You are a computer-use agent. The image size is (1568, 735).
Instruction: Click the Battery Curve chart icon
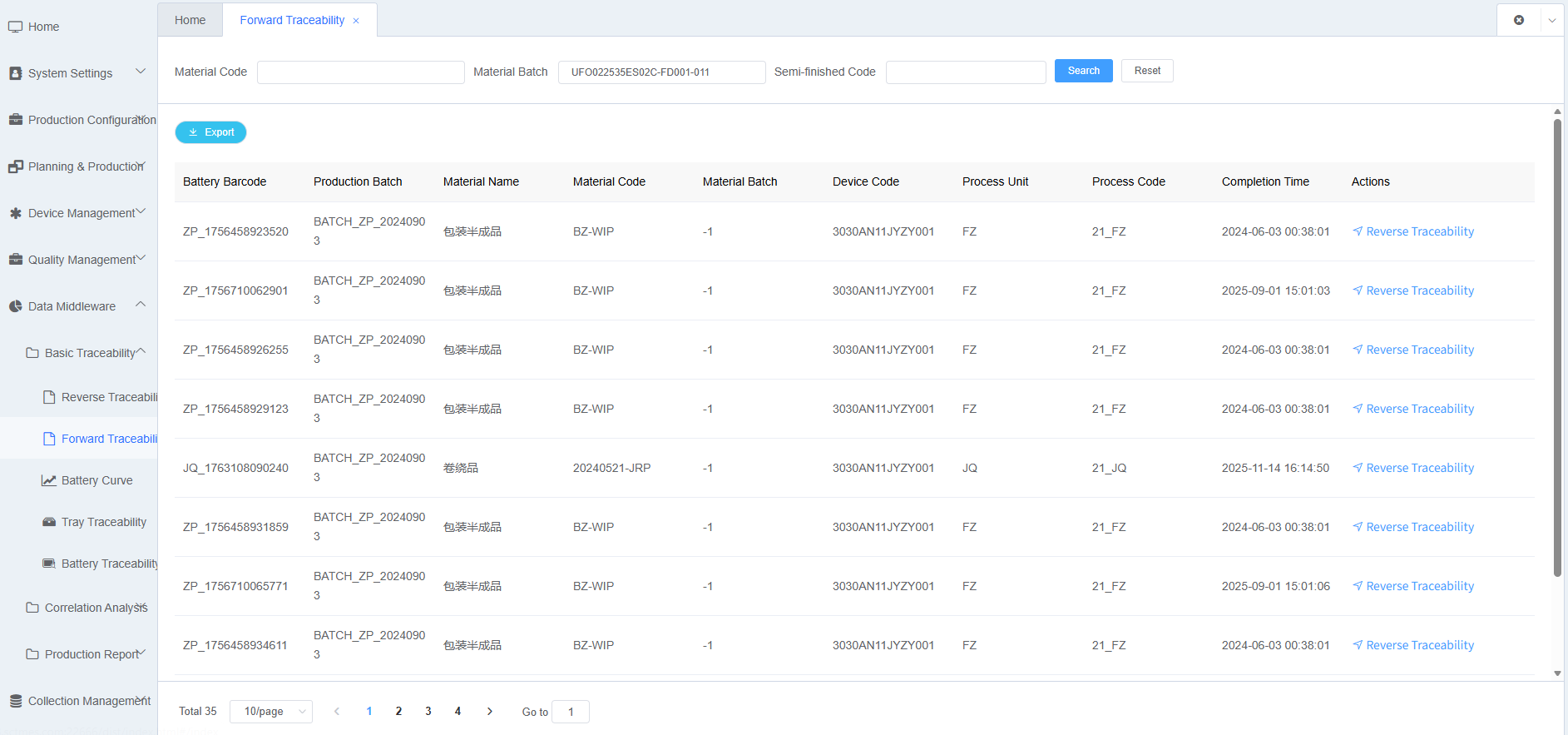tap(49, 480)
